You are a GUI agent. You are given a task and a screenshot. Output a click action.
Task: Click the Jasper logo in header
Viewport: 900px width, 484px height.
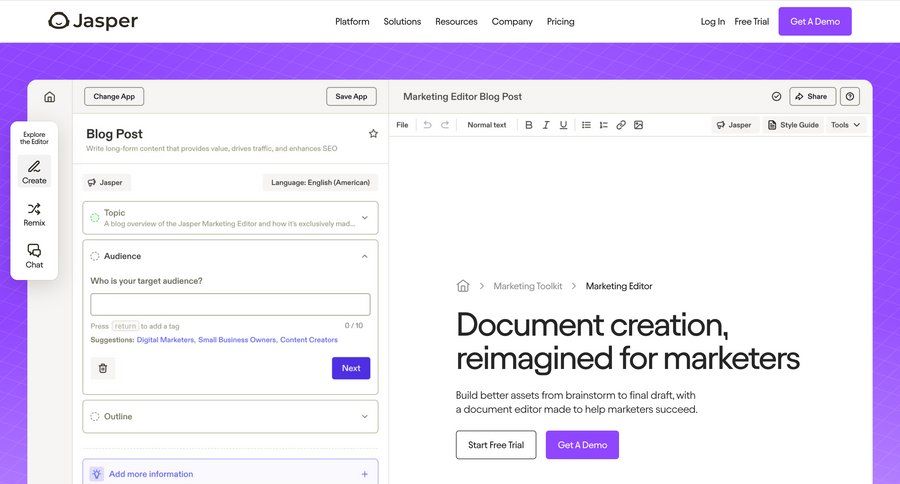click(93, 21)
